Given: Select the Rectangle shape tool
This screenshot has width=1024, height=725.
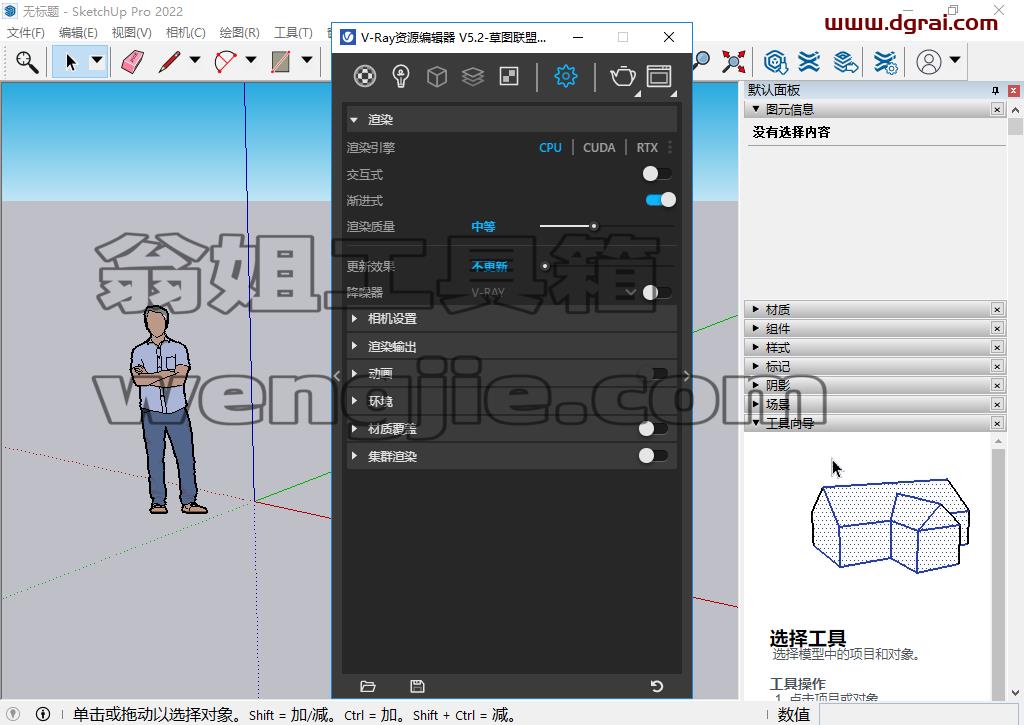Looking at the screenshot, I should pos(281,62).
